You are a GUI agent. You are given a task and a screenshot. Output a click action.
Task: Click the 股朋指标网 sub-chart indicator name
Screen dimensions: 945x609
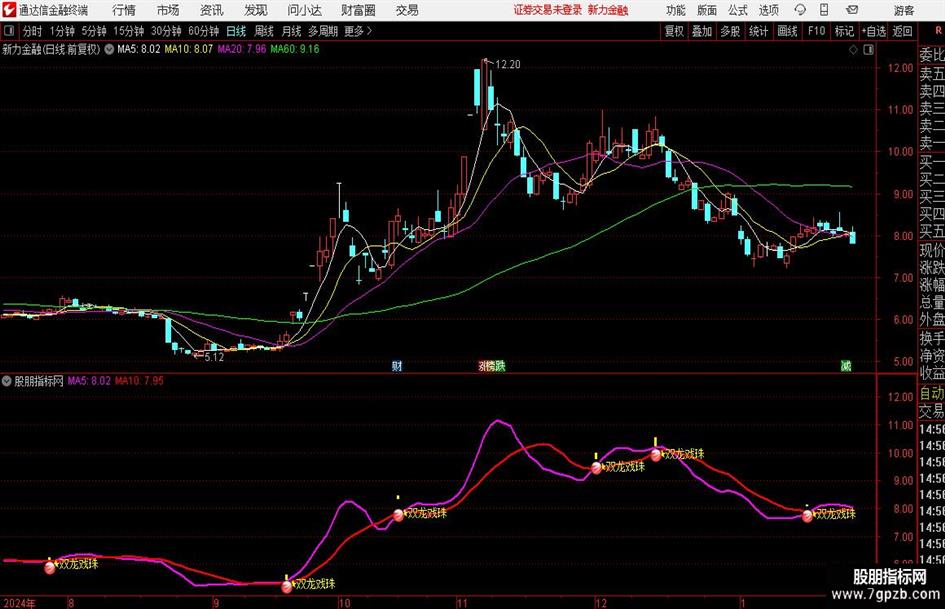[39, 381]
